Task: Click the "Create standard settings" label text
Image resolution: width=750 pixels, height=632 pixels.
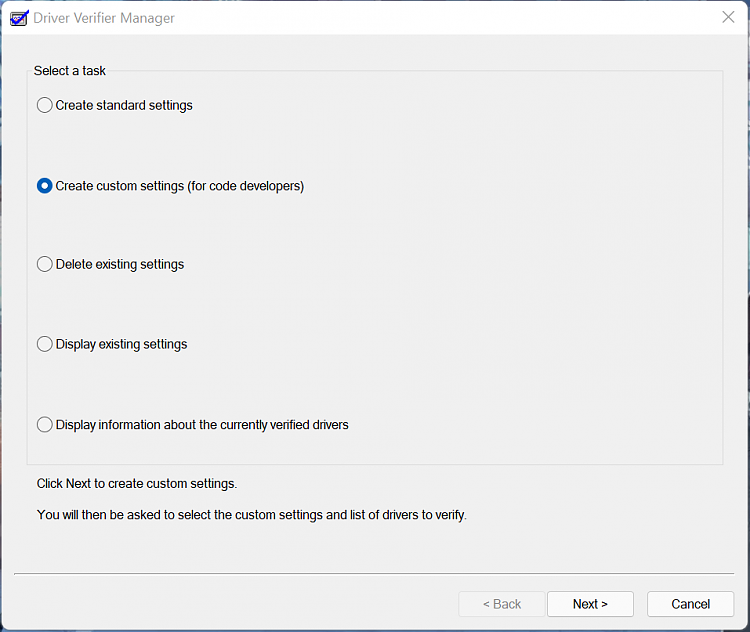Action: [124, 105]
